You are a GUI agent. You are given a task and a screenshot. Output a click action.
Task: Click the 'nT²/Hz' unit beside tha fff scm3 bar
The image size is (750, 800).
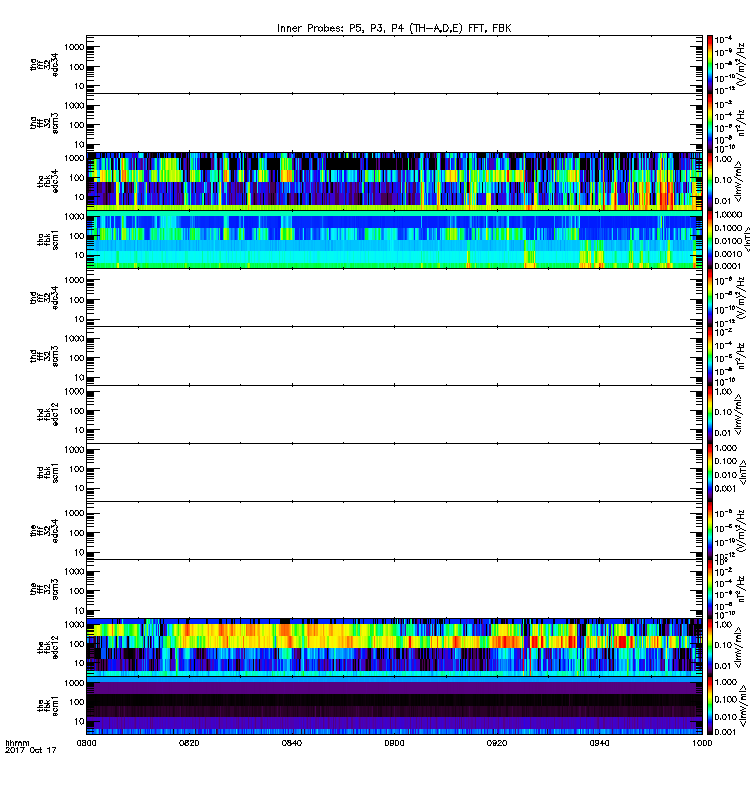pos(741,123)
